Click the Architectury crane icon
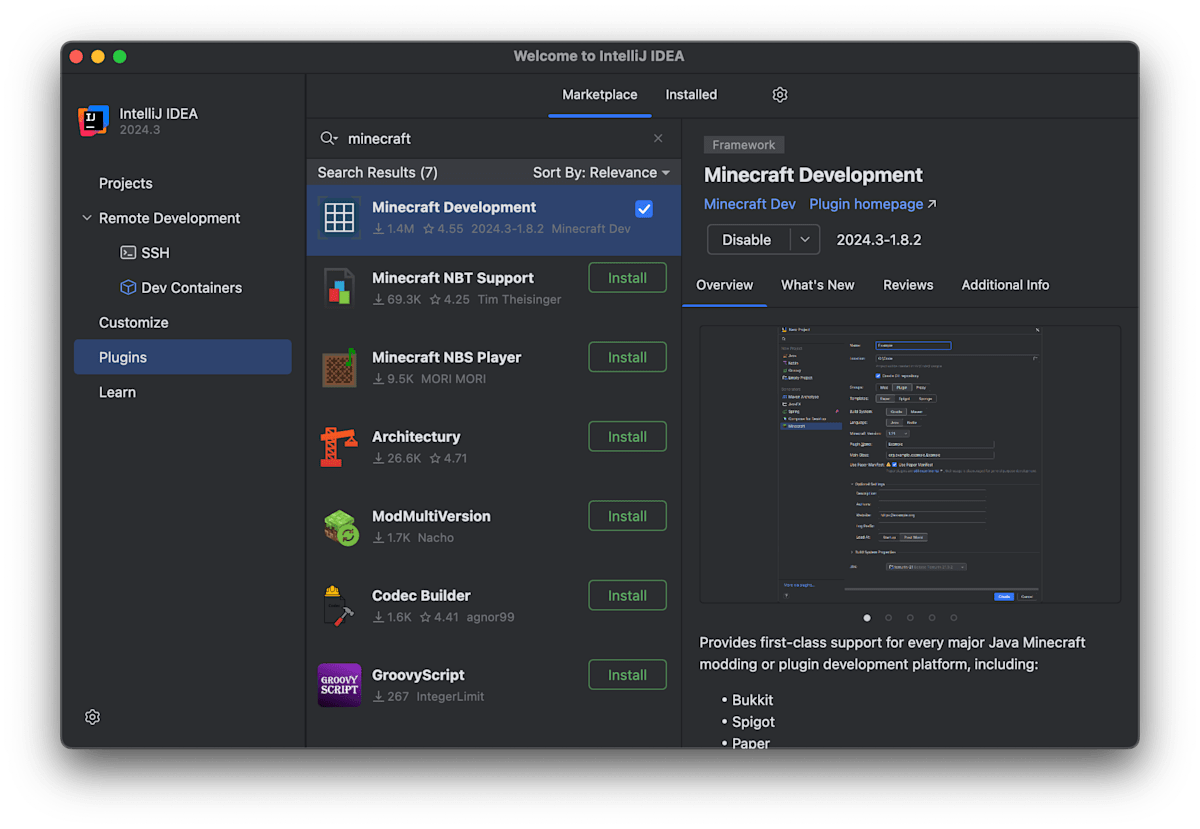The width and height of the screenshot is (1200, 829). [339, 446]
